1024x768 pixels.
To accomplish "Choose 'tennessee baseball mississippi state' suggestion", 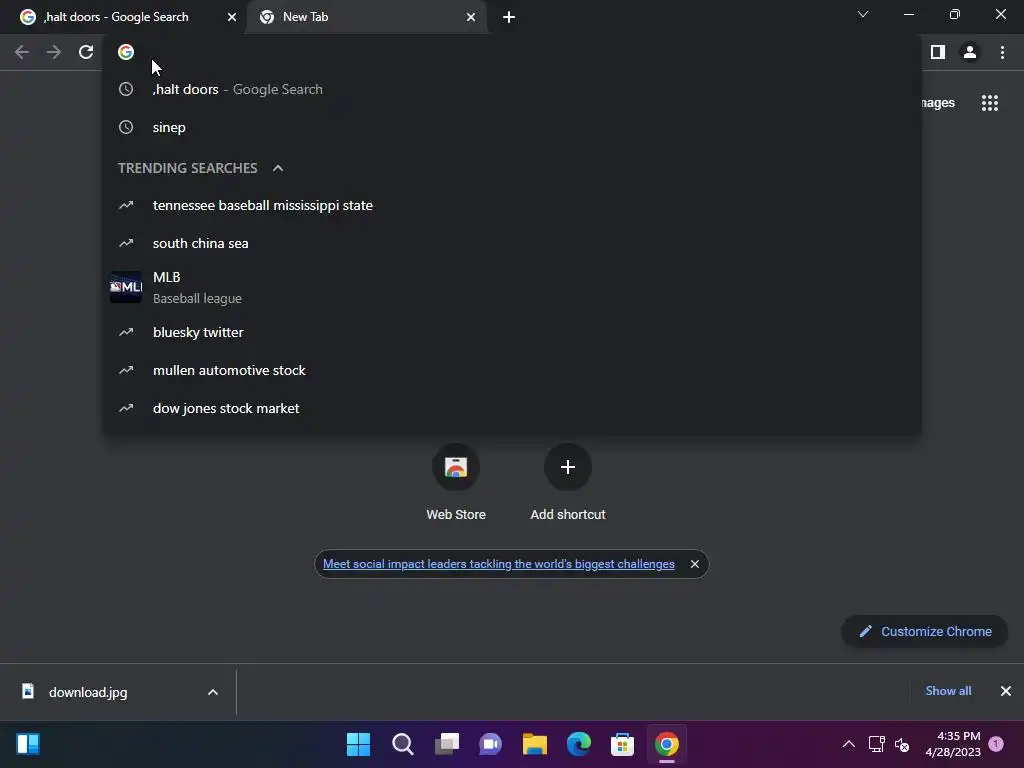I will [512, 206].
